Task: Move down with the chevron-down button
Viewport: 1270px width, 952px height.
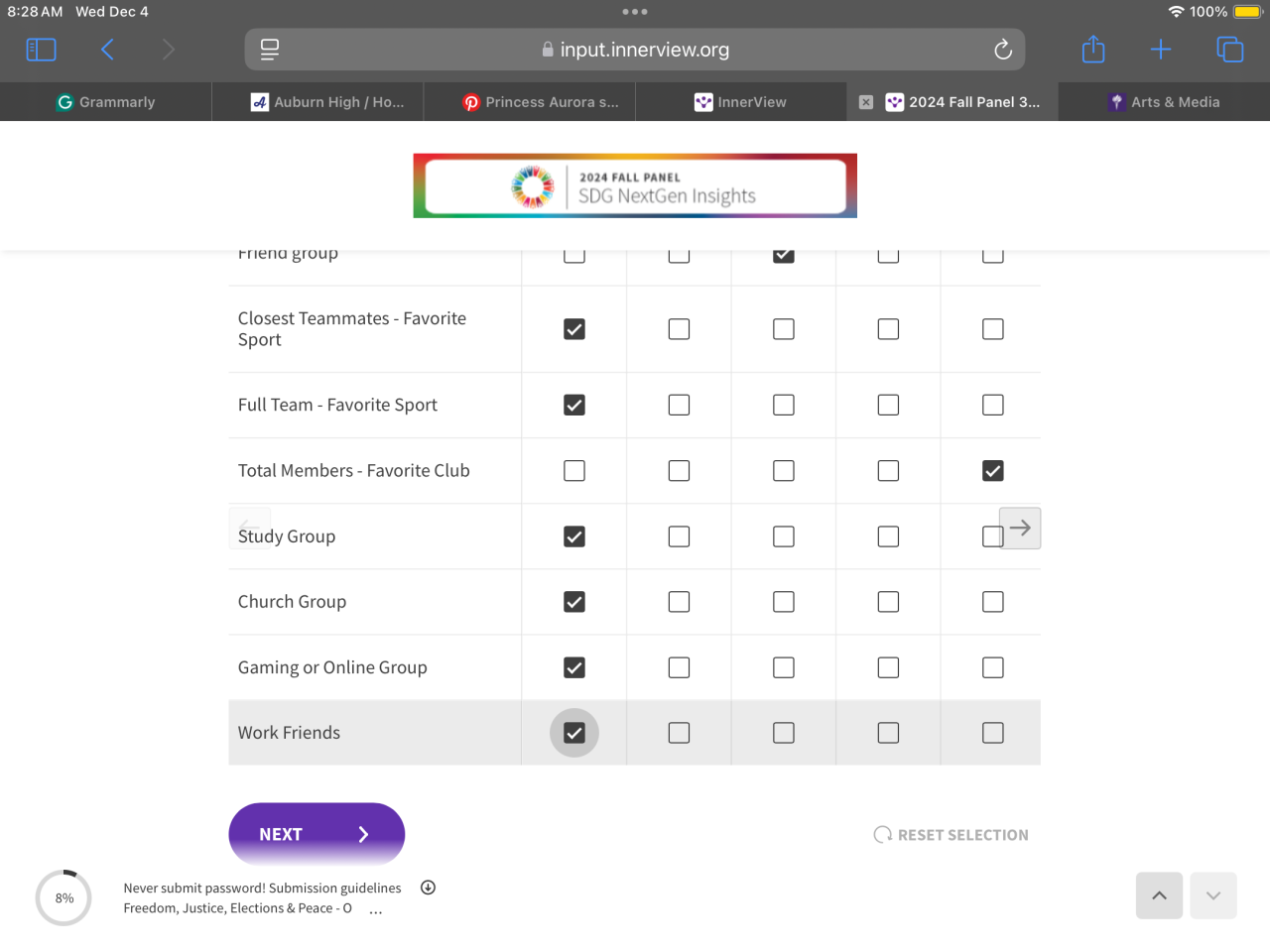Action: click(x=1213, y=895)
